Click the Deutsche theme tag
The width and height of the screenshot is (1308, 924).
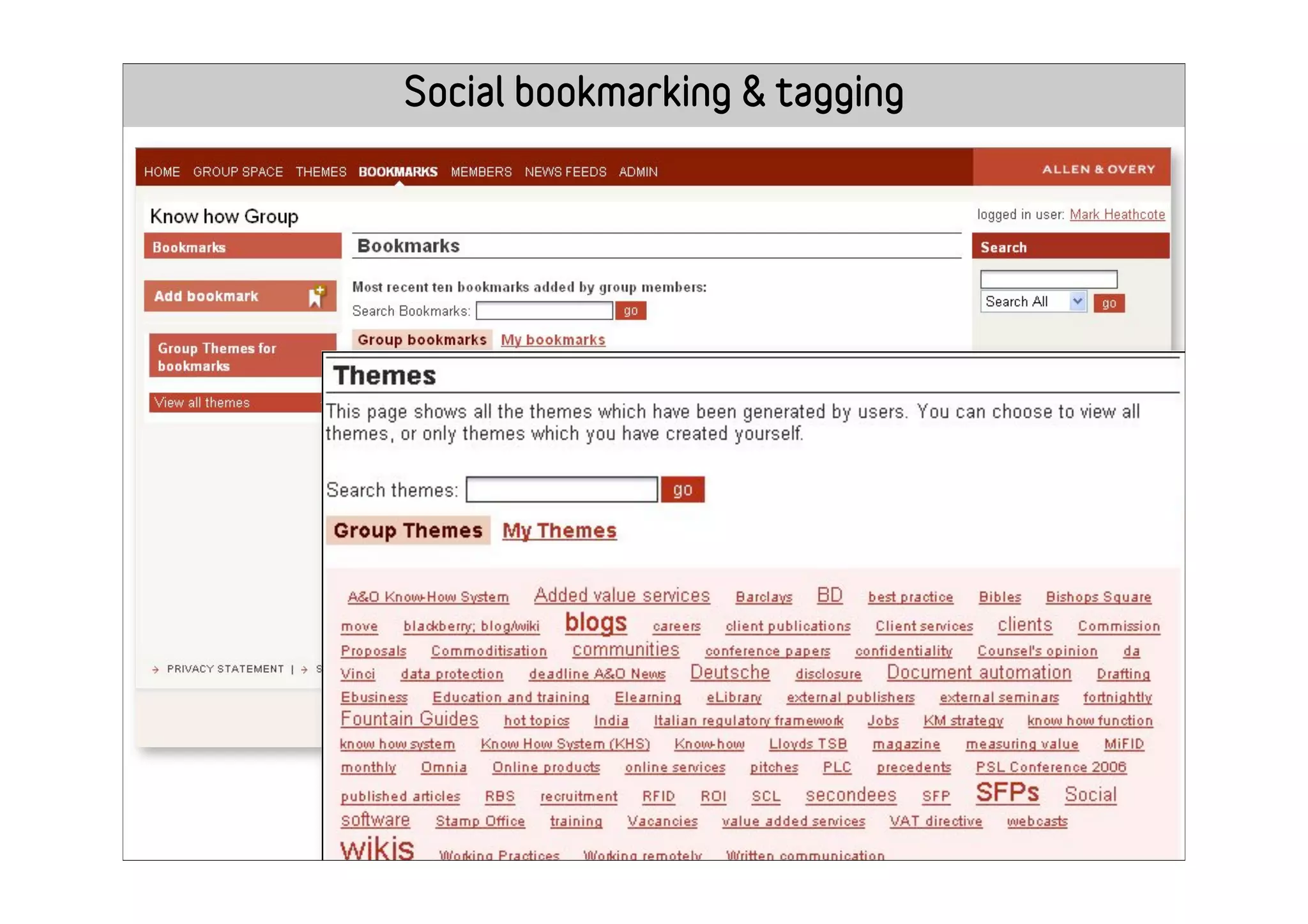tap(730, 672)
